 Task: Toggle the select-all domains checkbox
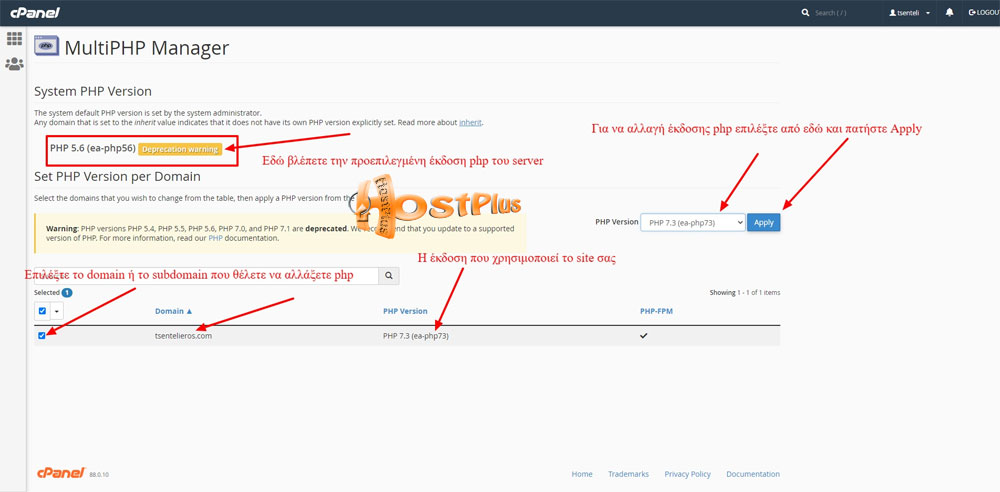click(x=42, y=311)
